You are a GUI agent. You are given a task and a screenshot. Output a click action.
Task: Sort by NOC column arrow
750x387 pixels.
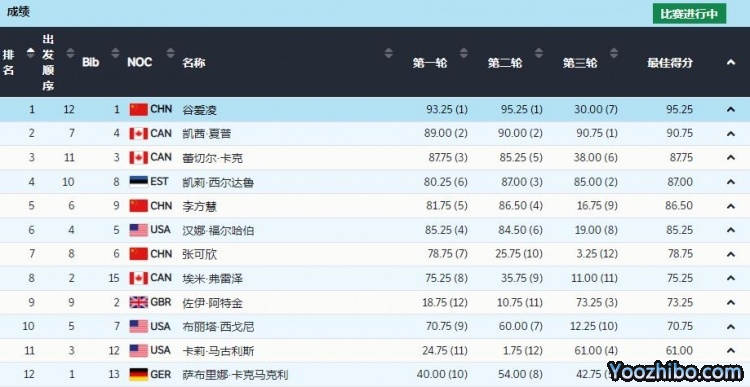tap(170, 53)
